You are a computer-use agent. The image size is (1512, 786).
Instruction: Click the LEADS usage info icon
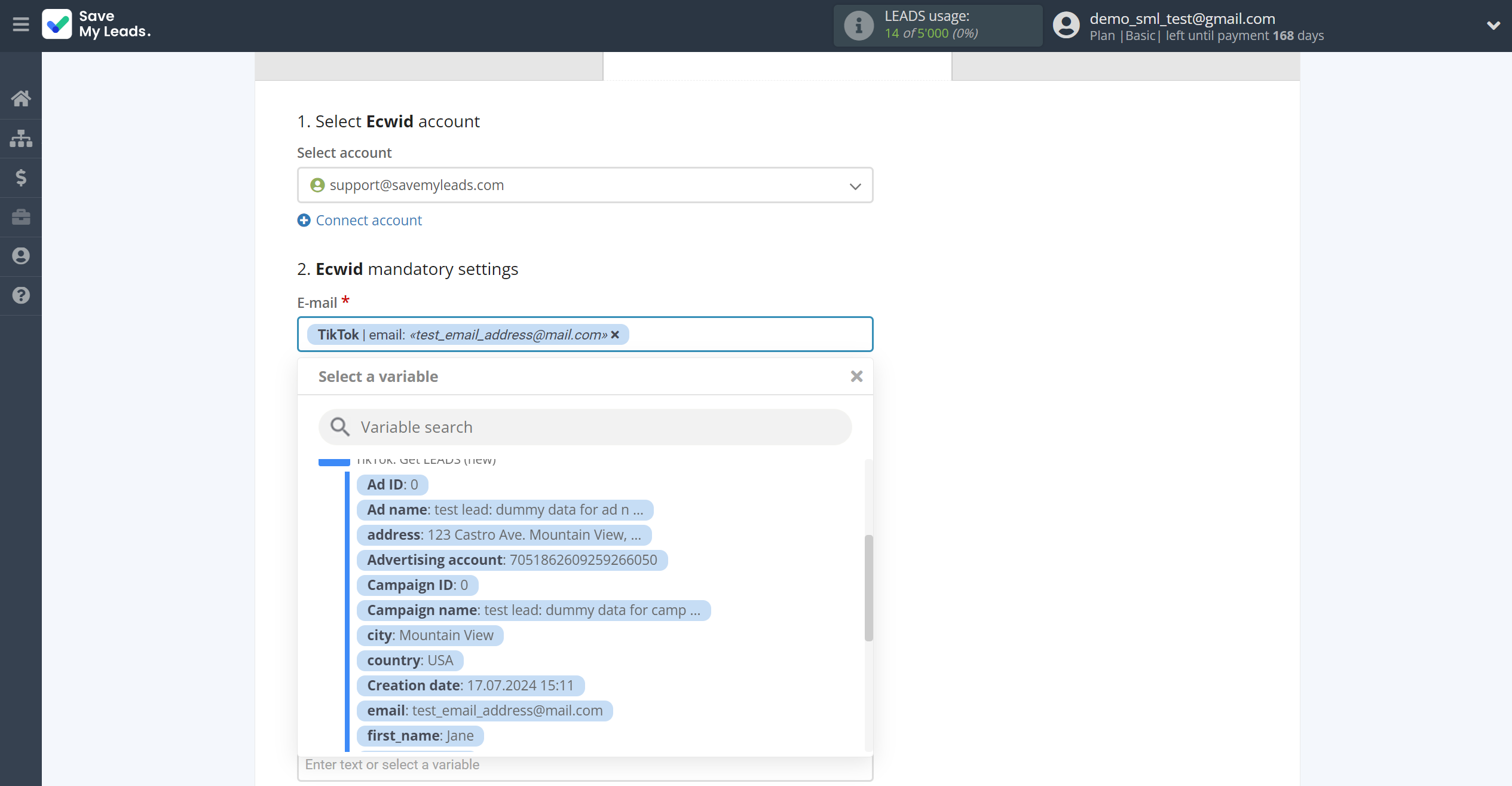859,26
